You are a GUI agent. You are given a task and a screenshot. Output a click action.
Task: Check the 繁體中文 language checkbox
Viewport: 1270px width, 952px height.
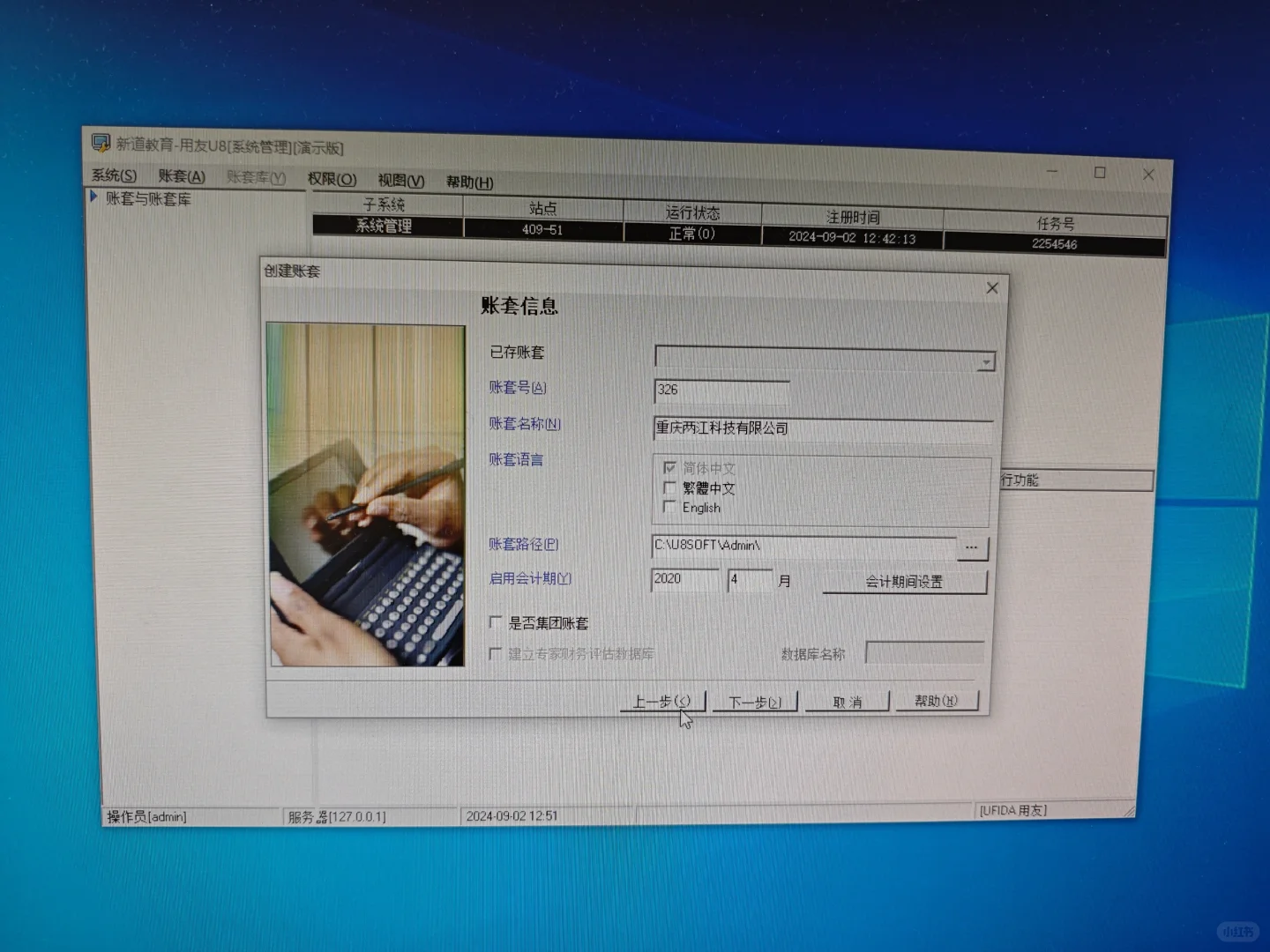pyautogui.click(x=670, y=487)
